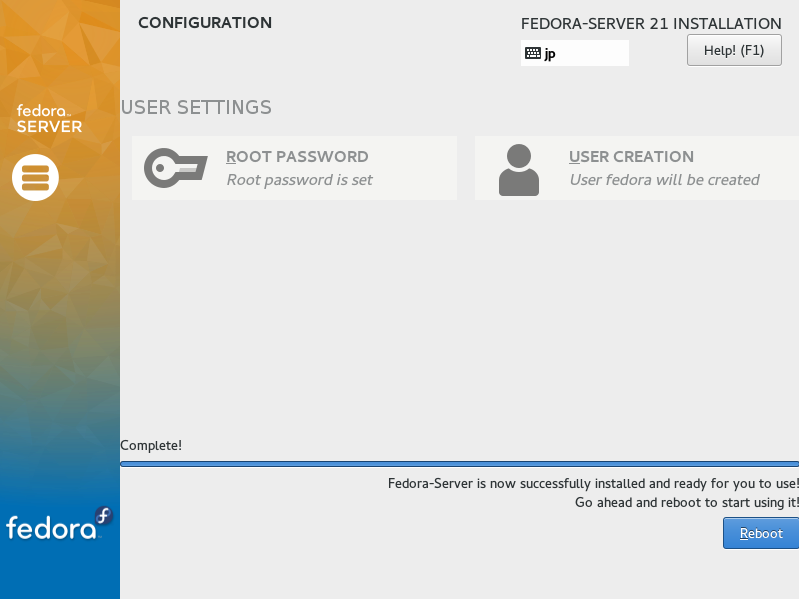The height and width of the screenshot is (599, 799).
Task: Open User Creation settings
Action: click(x=636, y=168)
